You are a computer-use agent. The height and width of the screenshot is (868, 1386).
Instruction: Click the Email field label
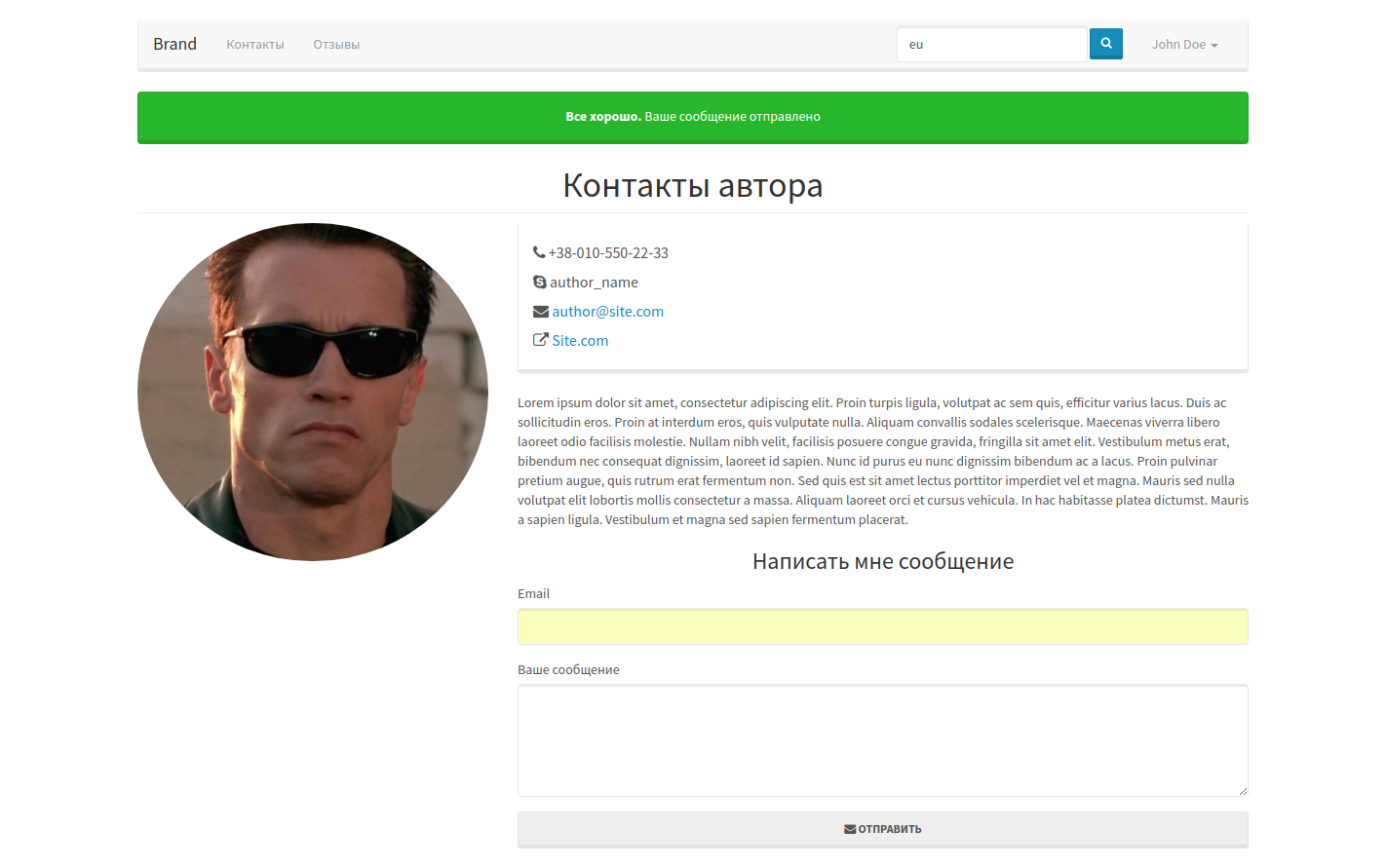click(533, 594)
